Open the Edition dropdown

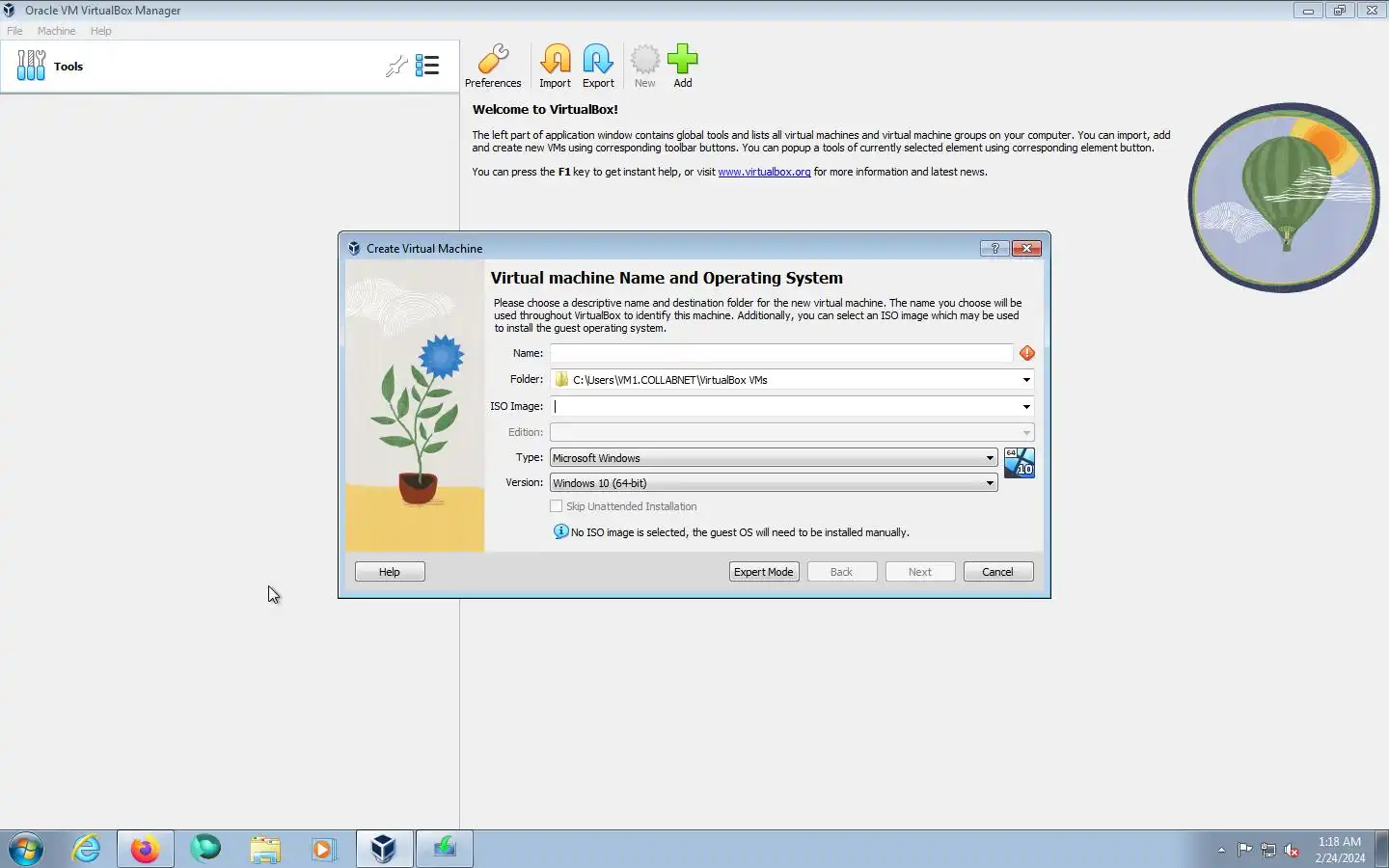[x=792, y=432]
